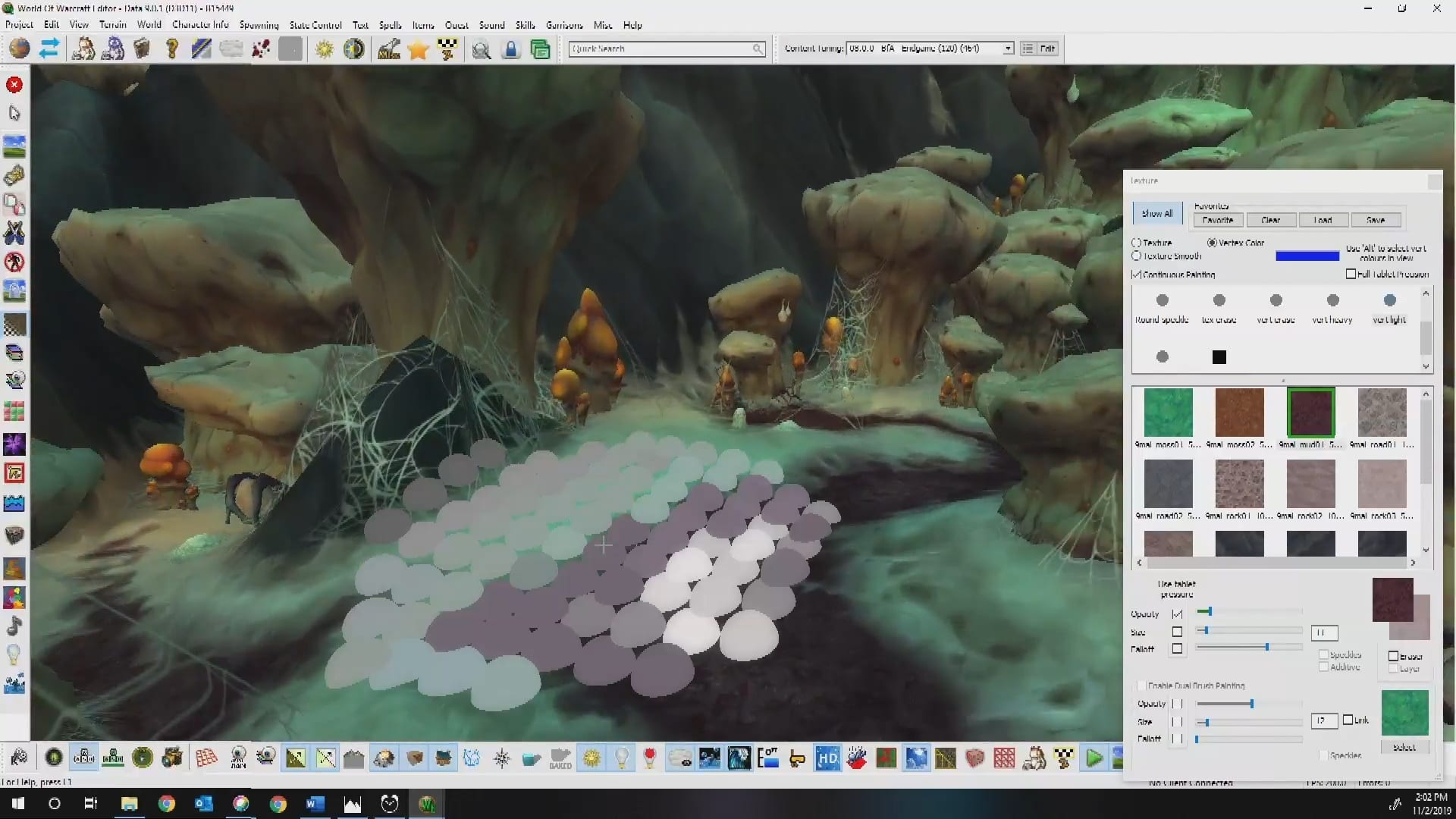Click the gold star toolbar icon
The image size is (1456, 819).
click(x=418, y=50)
